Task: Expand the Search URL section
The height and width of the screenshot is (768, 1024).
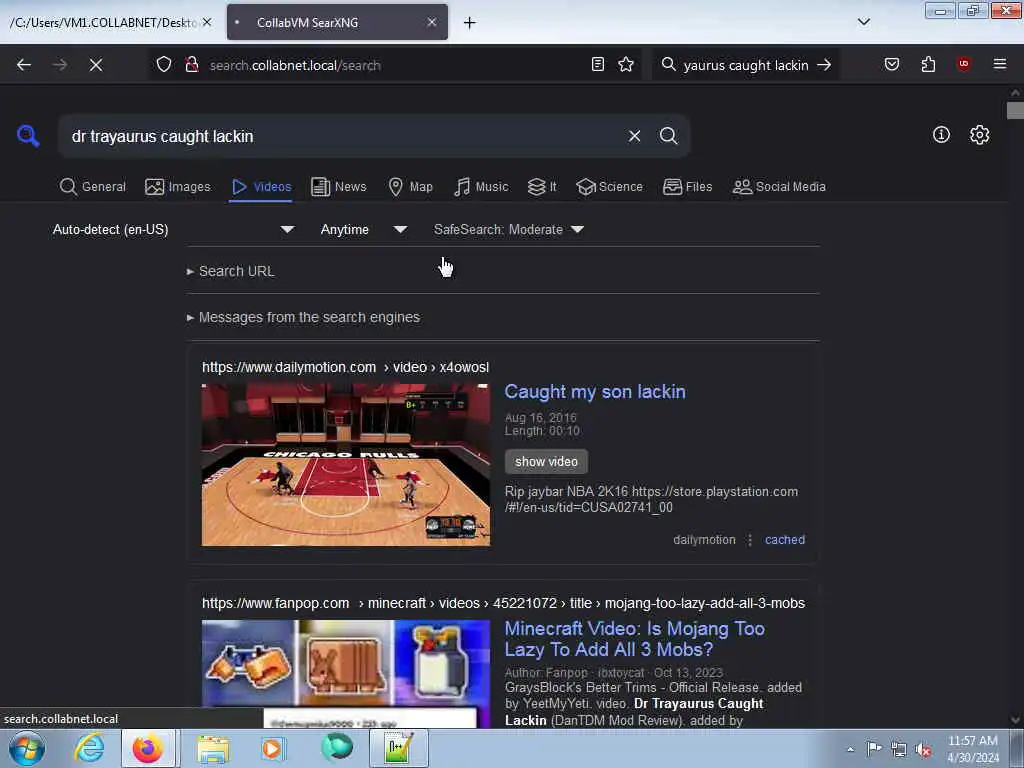Action: coord(231,271)
